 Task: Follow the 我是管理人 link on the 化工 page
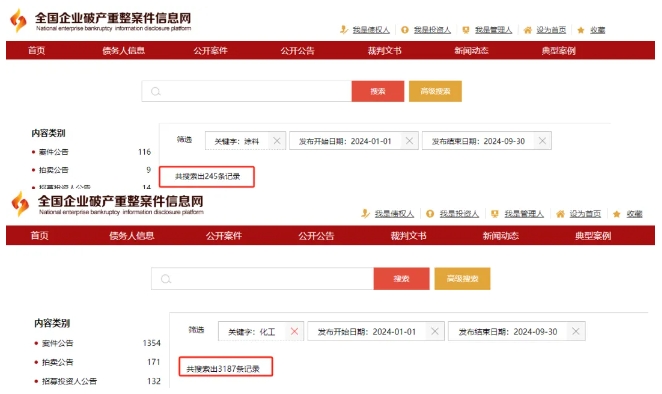click(x=524, y=214)
